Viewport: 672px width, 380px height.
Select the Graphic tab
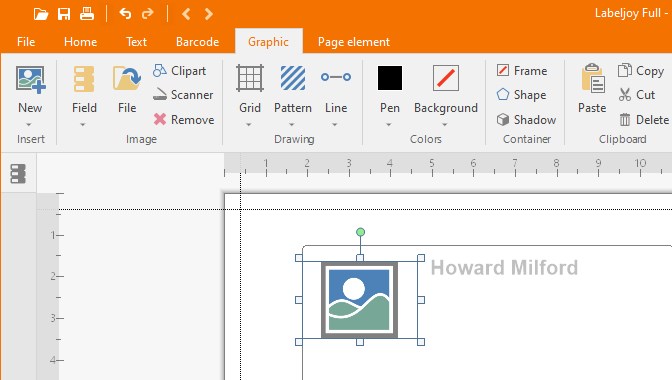[x=268, y=42]
